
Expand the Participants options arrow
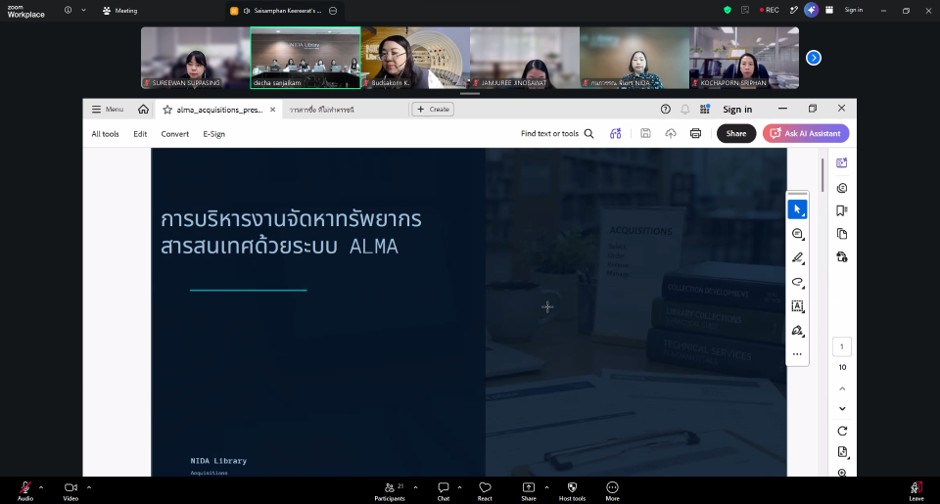point(415,487)
